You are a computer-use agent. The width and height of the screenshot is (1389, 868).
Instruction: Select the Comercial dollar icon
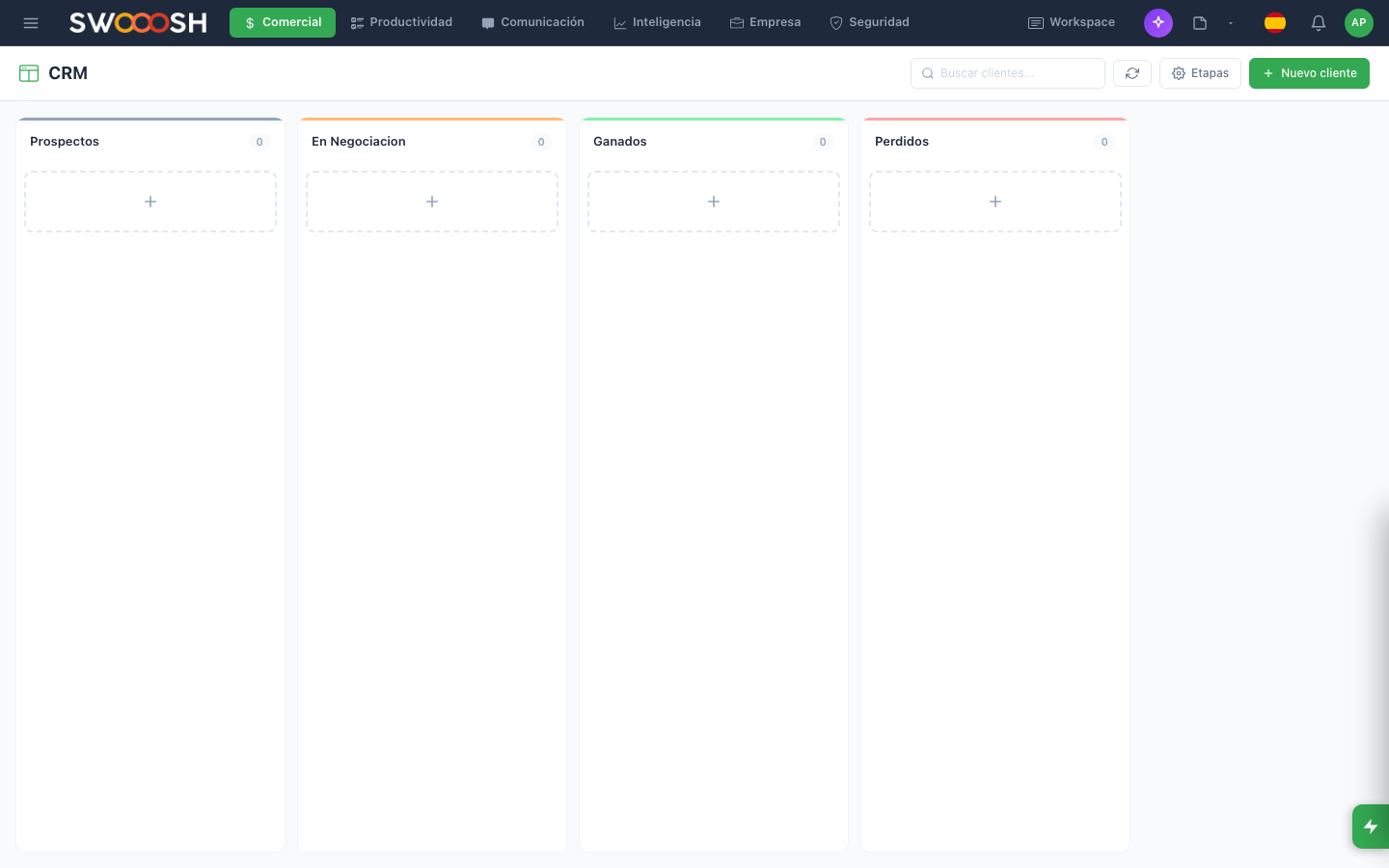click(248, 22)
